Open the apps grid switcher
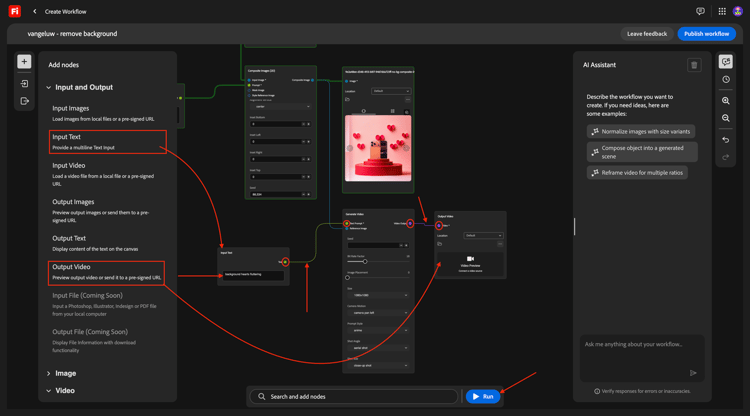Viewport: 750px width, 416px height. 722,11
